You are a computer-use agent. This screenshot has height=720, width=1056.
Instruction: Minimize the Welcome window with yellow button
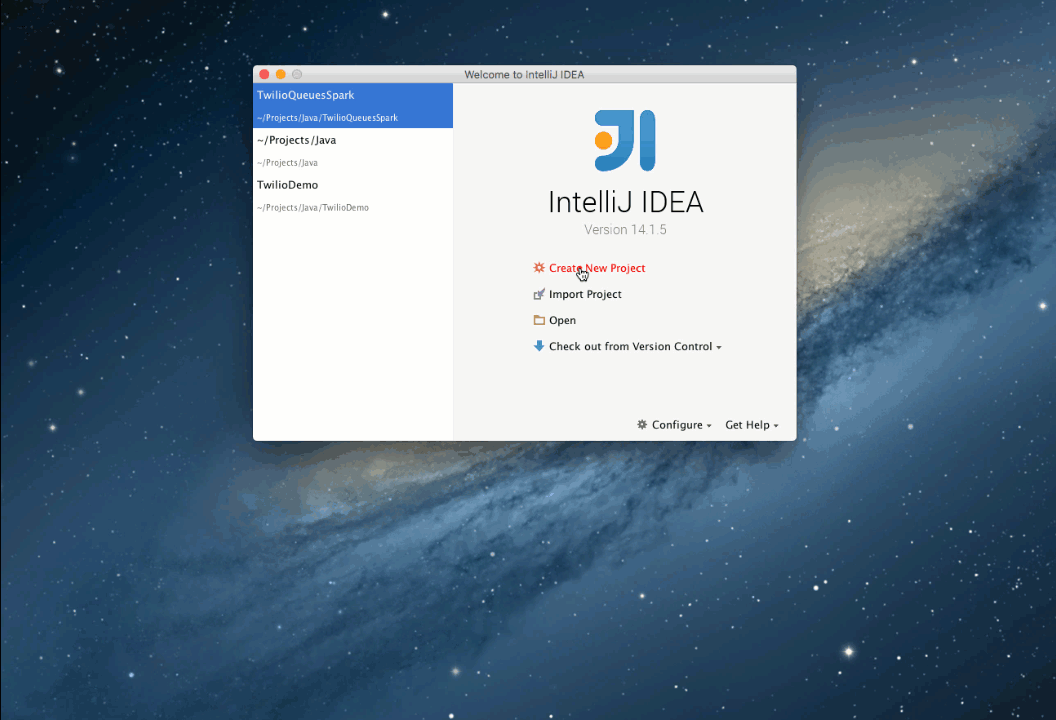tap(281, 74)
